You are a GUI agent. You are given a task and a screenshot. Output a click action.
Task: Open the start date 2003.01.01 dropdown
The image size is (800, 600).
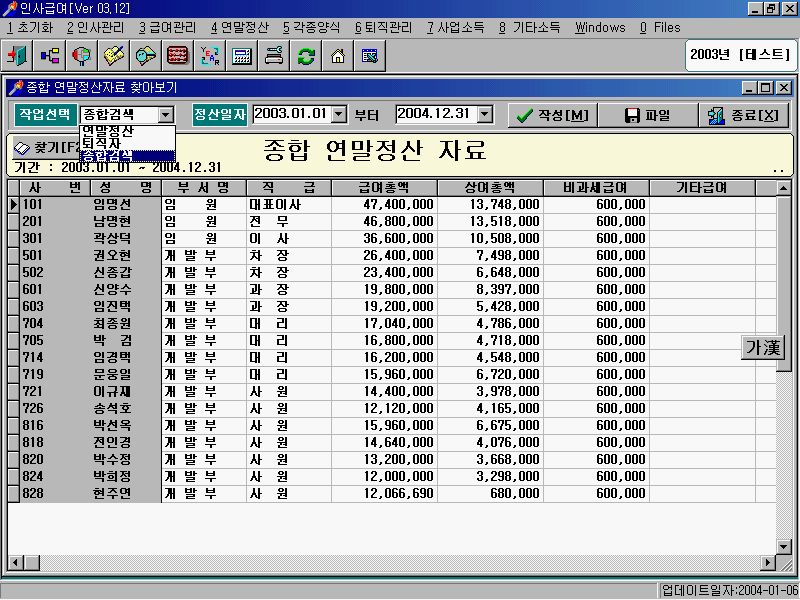pos(338,115)
